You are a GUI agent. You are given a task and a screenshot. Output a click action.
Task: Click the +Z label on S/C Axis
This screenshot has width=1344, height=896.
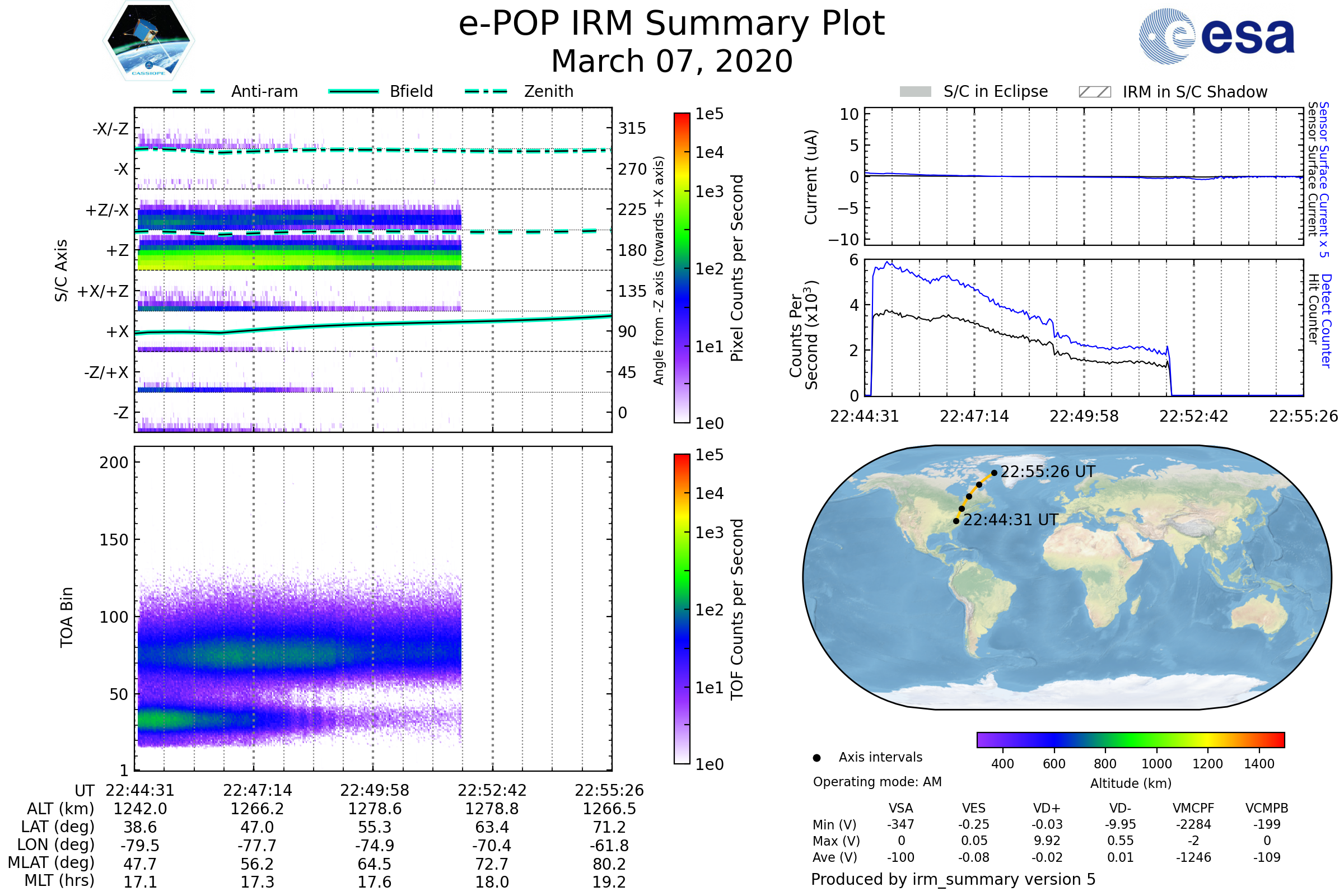(x=117, y=250)
